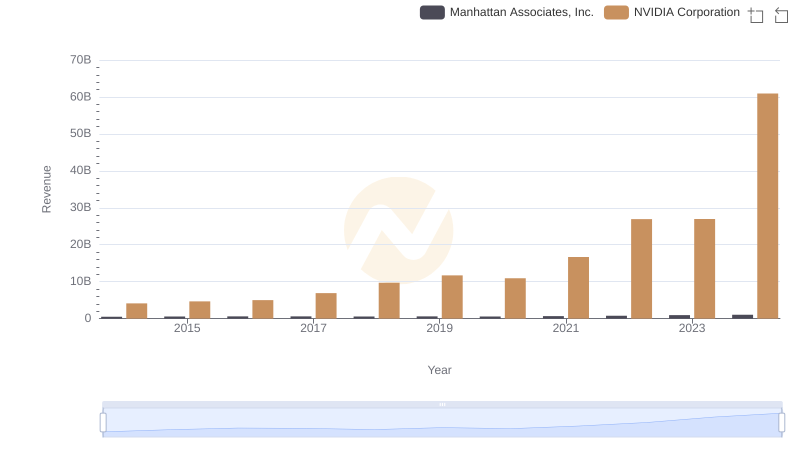Click the Manhattan Associates bar for 2023
Screen dimensions: 800x461
[x=679, y=317]
